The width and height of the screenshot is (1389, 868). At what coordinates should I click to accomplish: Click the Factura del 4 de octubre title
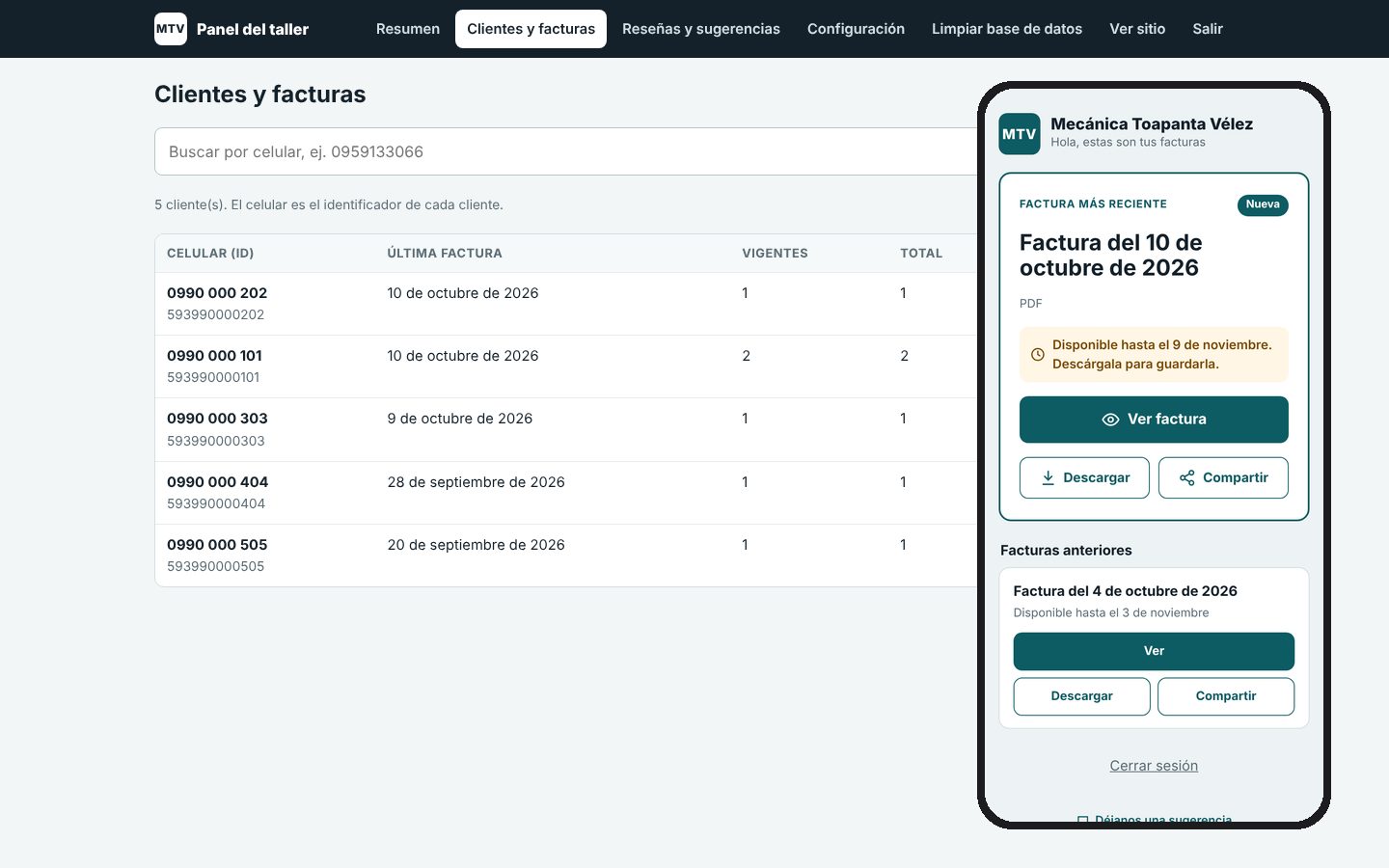[1125, 591]
